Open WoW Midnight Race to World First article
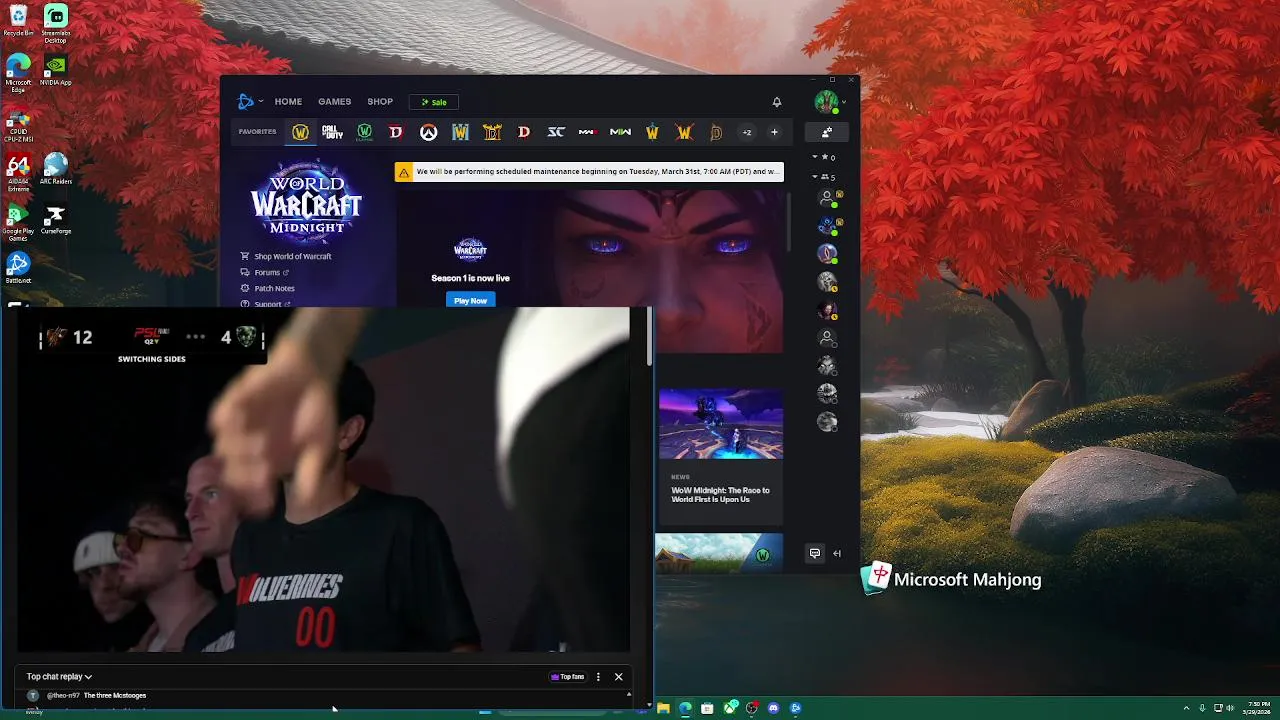 pos(720,495)
